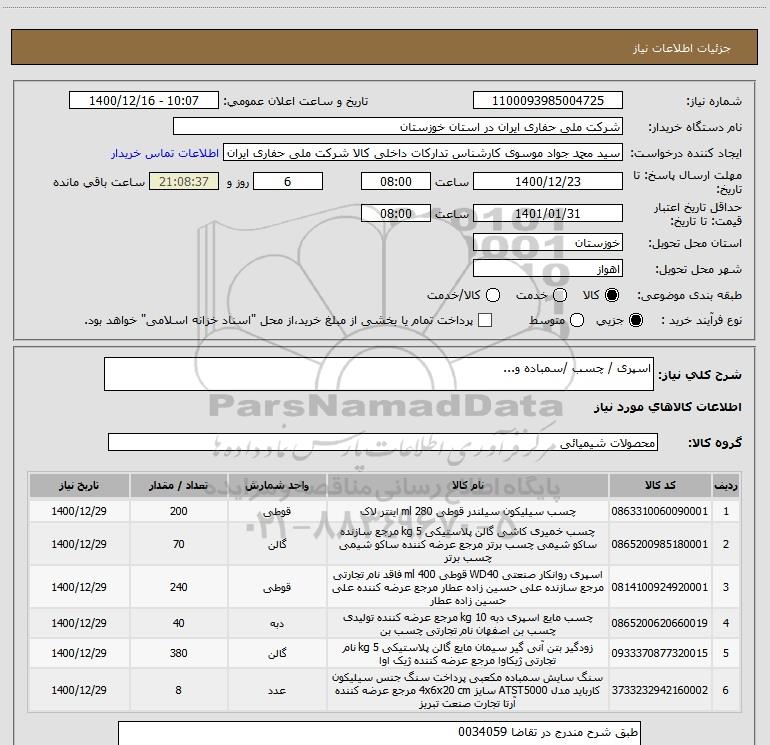Click quantity 70 in row 2

(178, 544)
